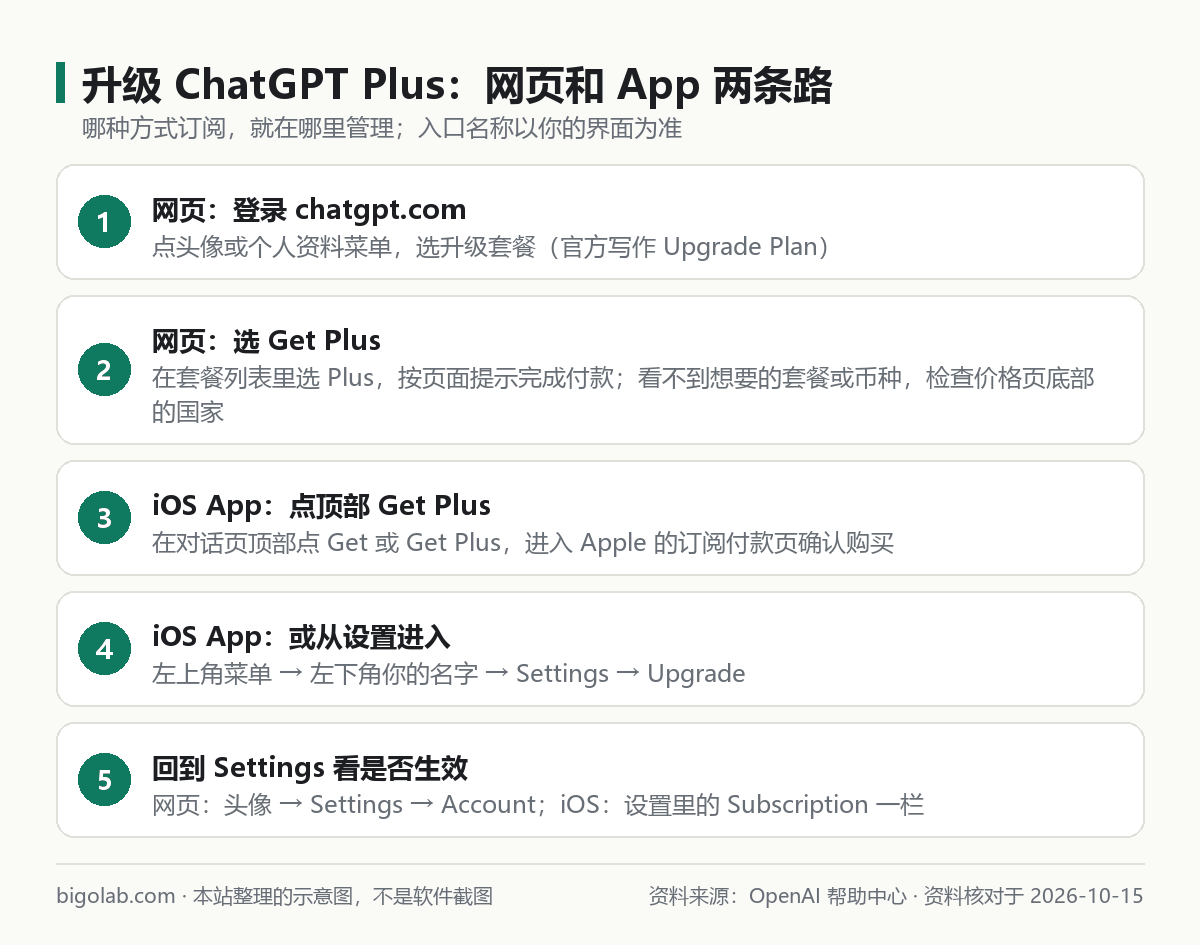Click the footer date "资料核对于 2026-10-15"
Screen dimensions: 1200x945
pyautogui.click(x=1033, y=895)
